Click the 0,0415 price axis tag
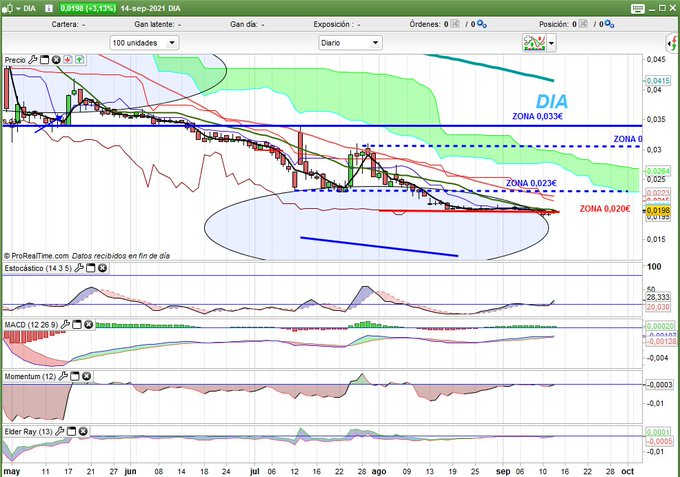The width and height of the screenshot is (680, 477). [x=657, y=81]
